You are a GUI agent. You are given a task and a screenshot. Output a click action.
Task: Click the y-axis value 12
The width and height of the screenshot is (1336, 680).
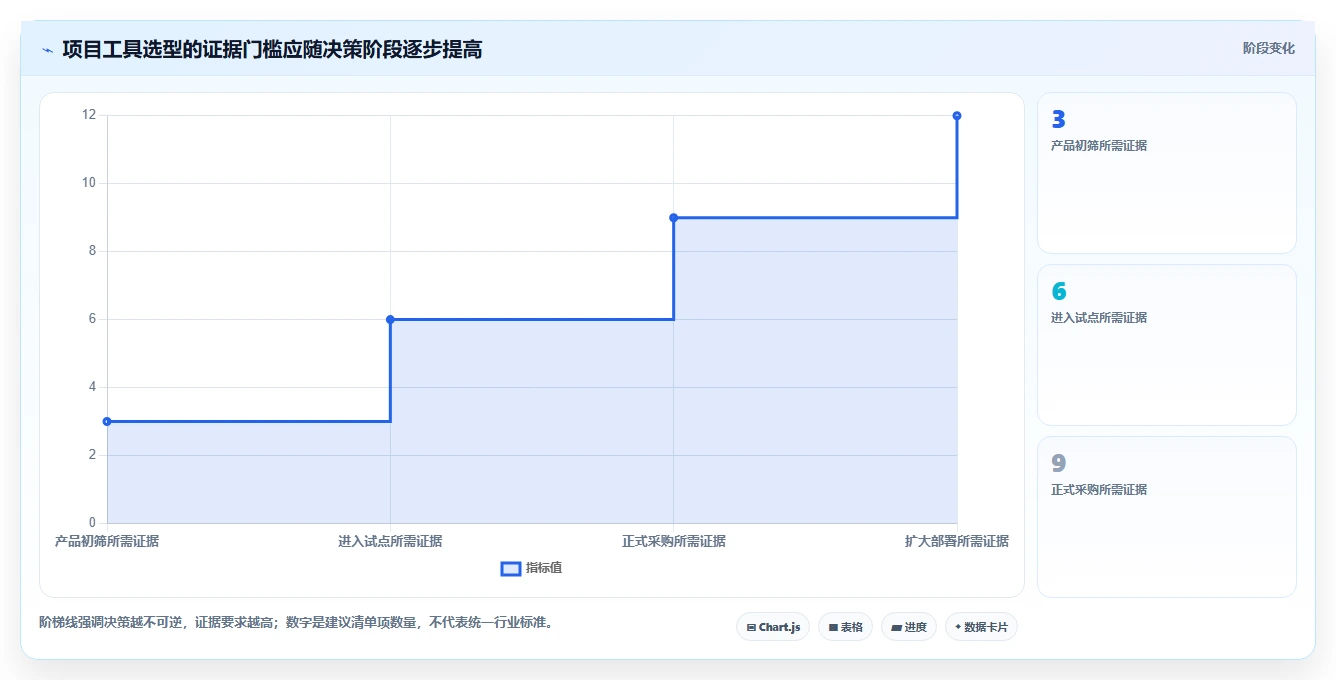pyautogui.click(x=89, y=115)
